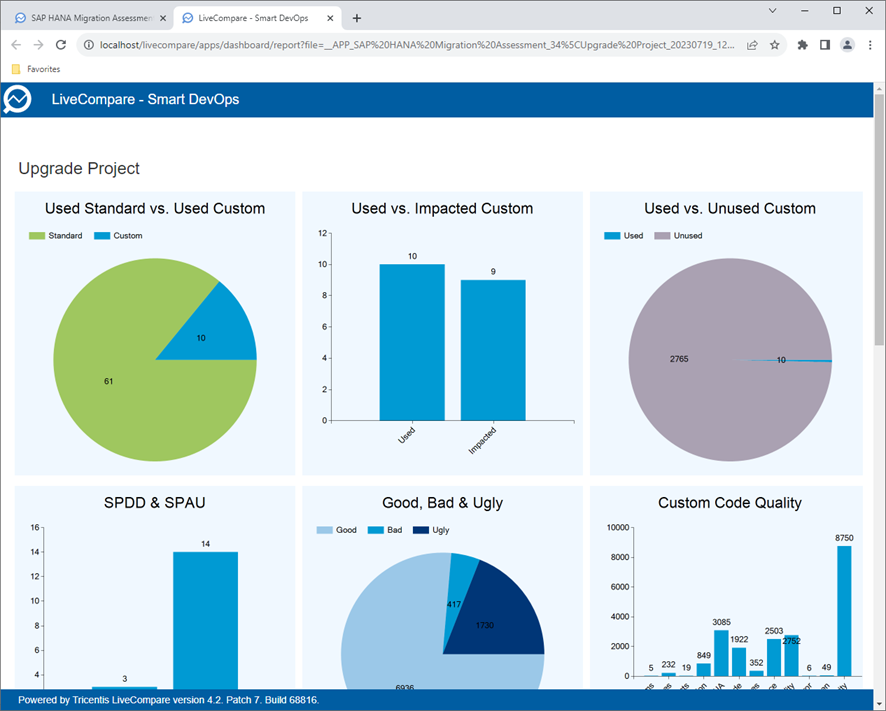
Task: Open a new tab with plus button
Action: 357,18
